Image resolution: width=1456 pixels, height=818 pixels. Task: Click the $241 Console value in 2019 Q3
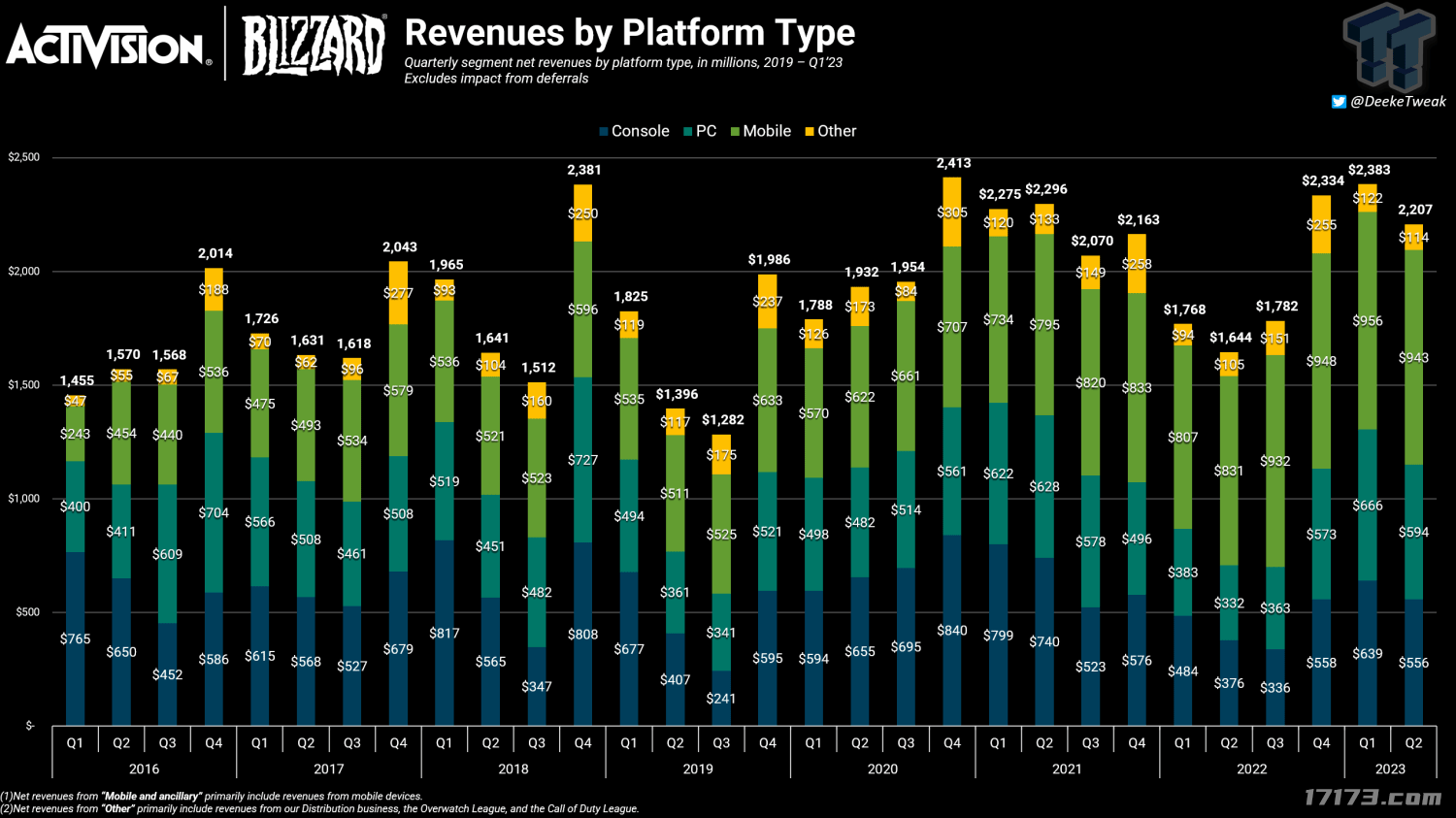pyautogui.click(x=721, y=698)
